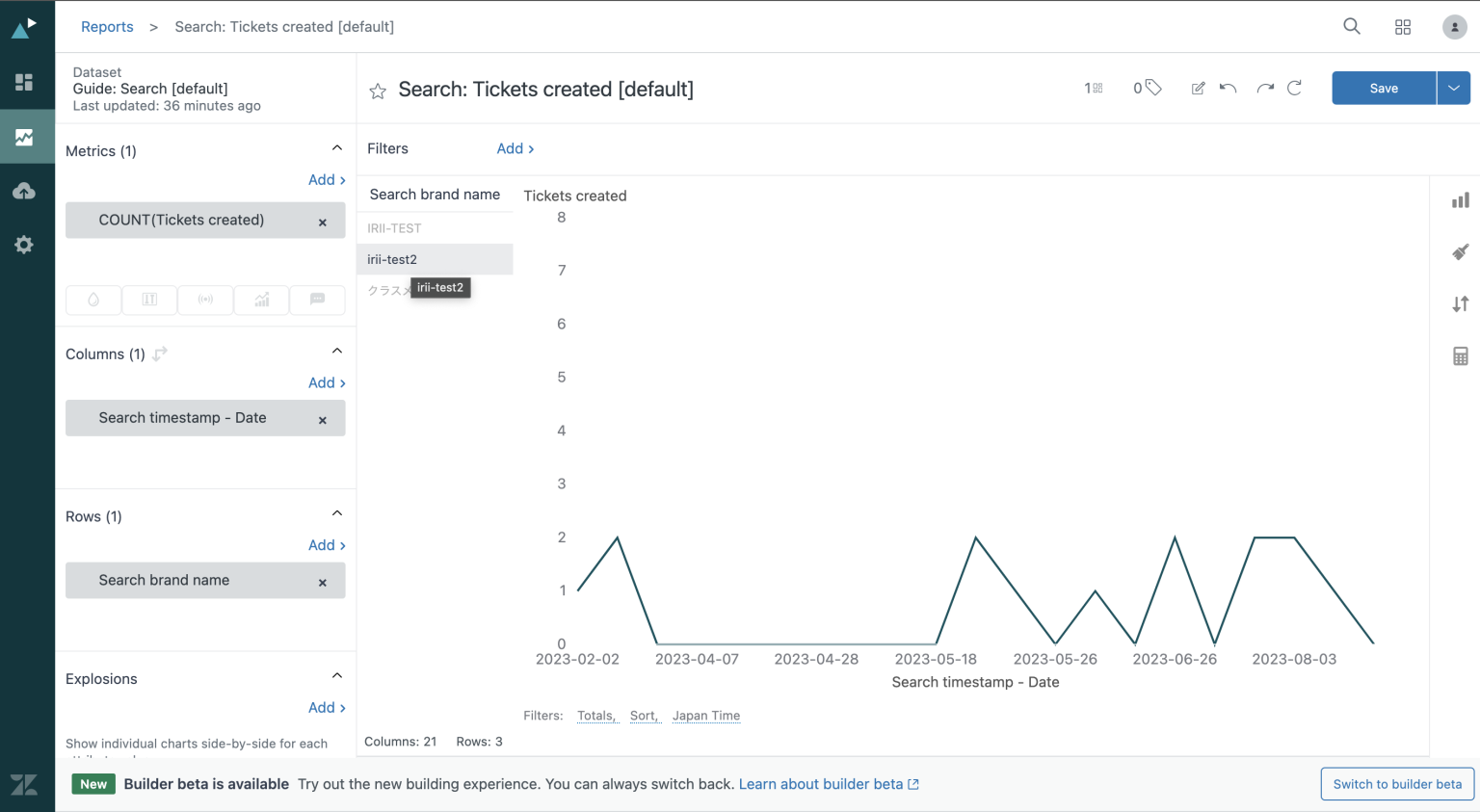Open the visualization type bar-chart icon
Image resolution: width=1480 pixels, height=812 pixels.
[1461, 200]
